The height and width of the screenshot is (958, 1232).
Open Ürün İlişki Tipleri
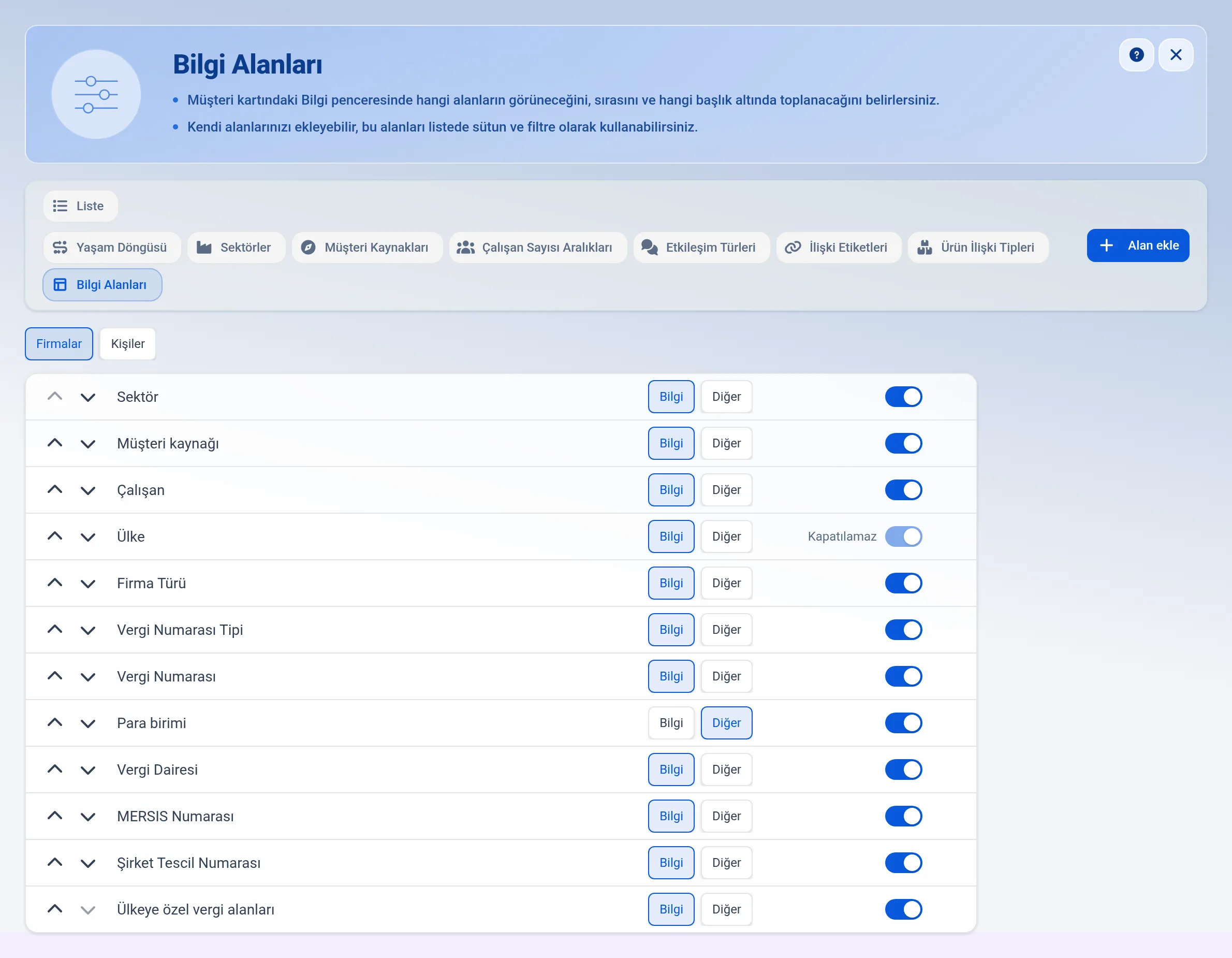978,247
